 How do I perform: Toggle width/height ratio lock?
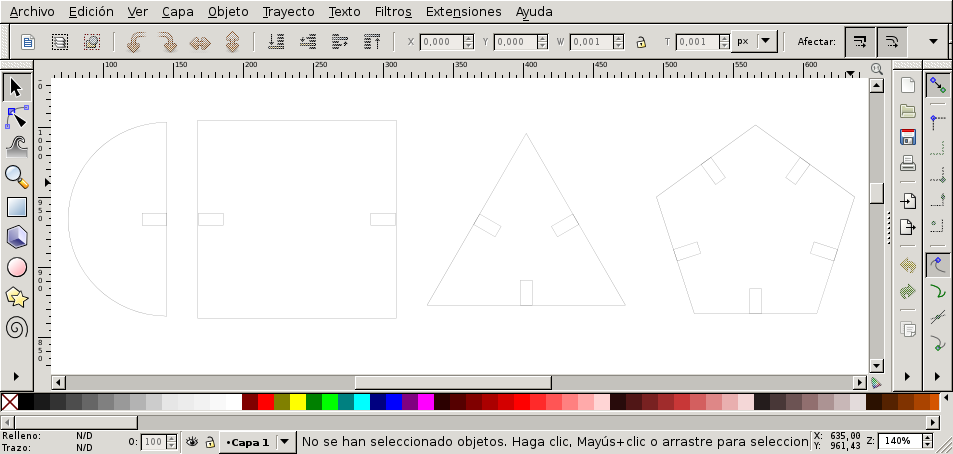pyautogui.click(x=641, y=42)
